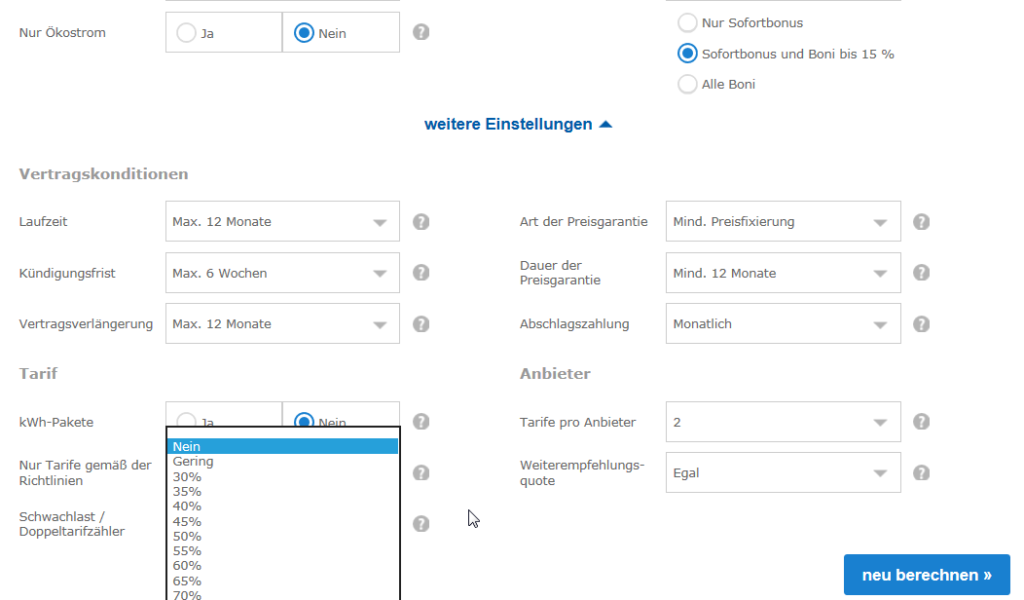Click help icon for Art der Preisgarantie
The height and width of the screenshot is (600, 1024).
(x=921, y=222)
